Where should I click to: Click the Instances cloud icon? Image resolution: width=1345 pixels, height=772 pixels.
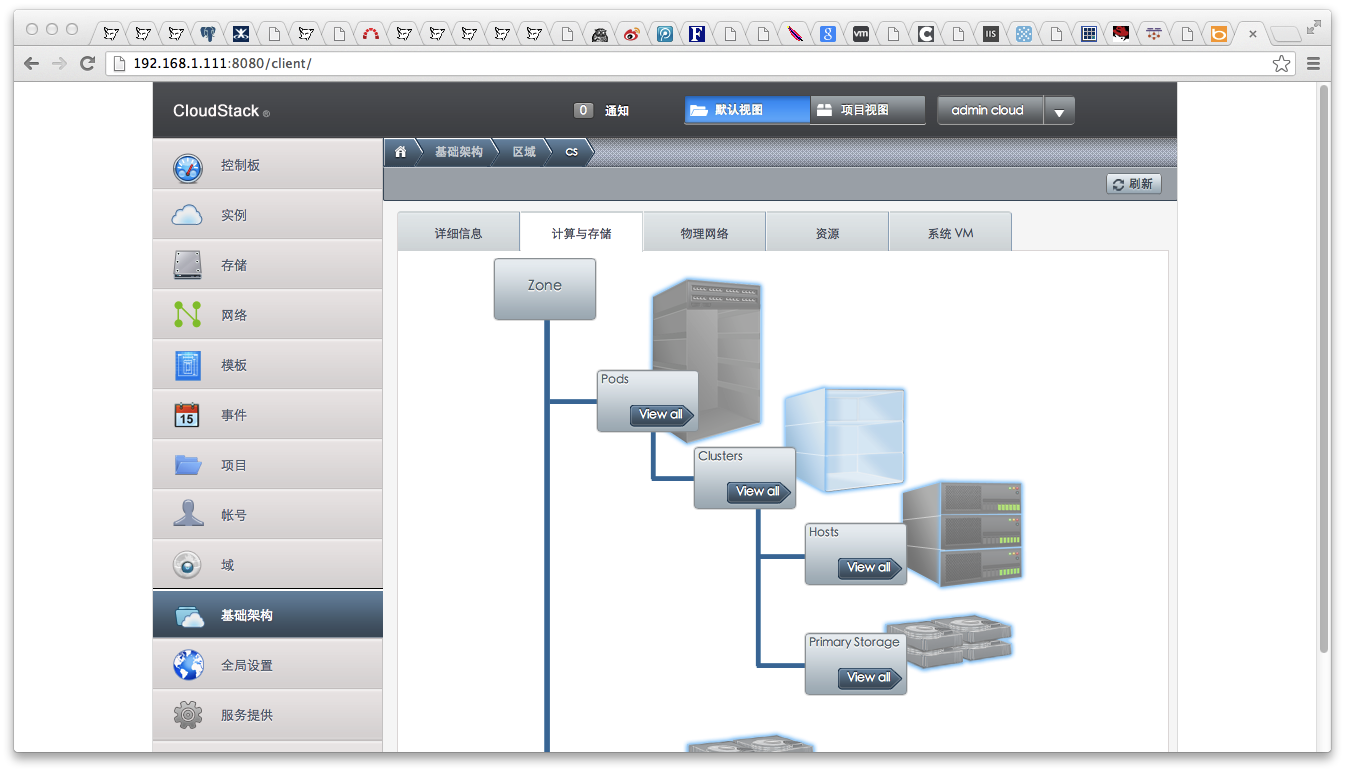pos(187,215)
